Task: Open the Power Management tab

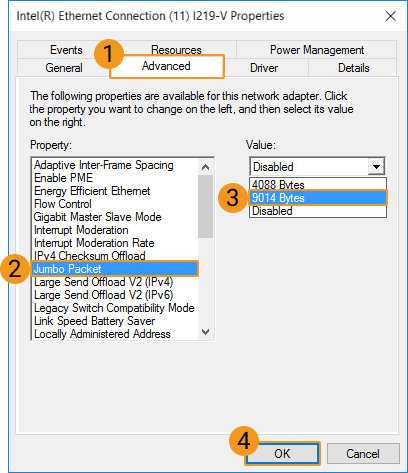Action: 317,50
